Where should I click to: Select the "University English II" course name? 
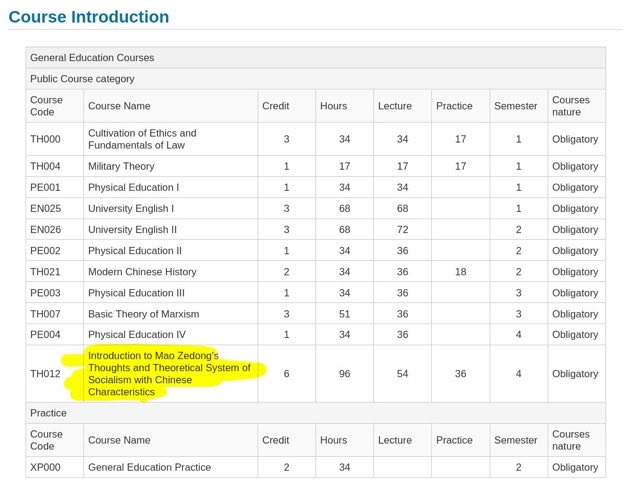pos(132,230)
